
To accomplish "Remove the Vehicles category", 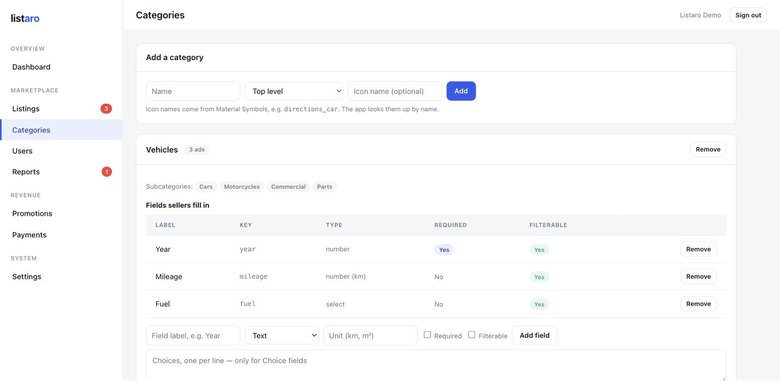I will pyautogui.click(x=708, y=149).
